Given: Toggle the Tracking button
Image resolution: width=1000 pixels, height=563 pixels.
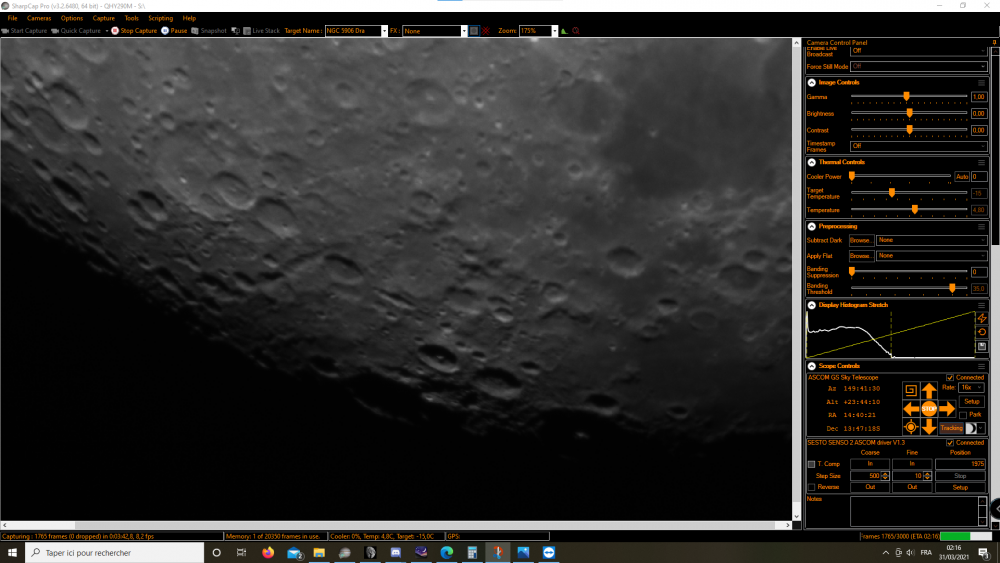Looking at the screenshot, I should (x=951, y=428).
